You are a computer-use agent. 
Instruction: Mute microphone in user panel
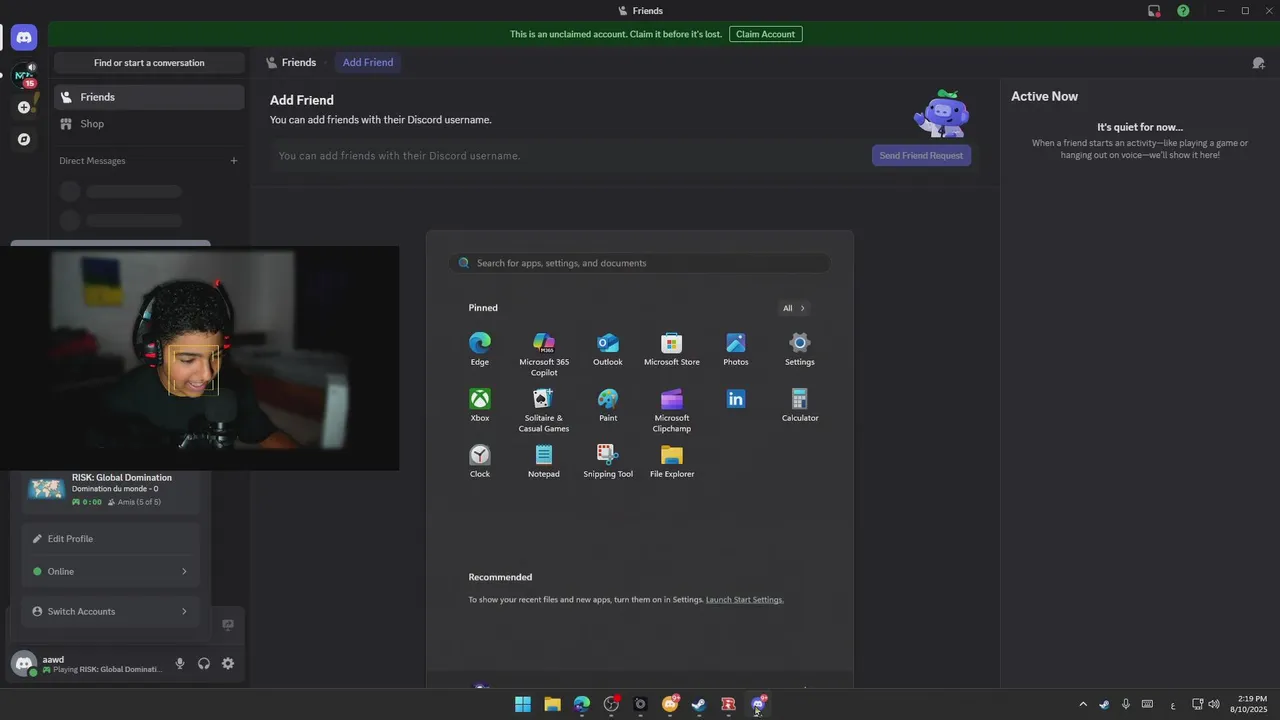click(180, 664)
